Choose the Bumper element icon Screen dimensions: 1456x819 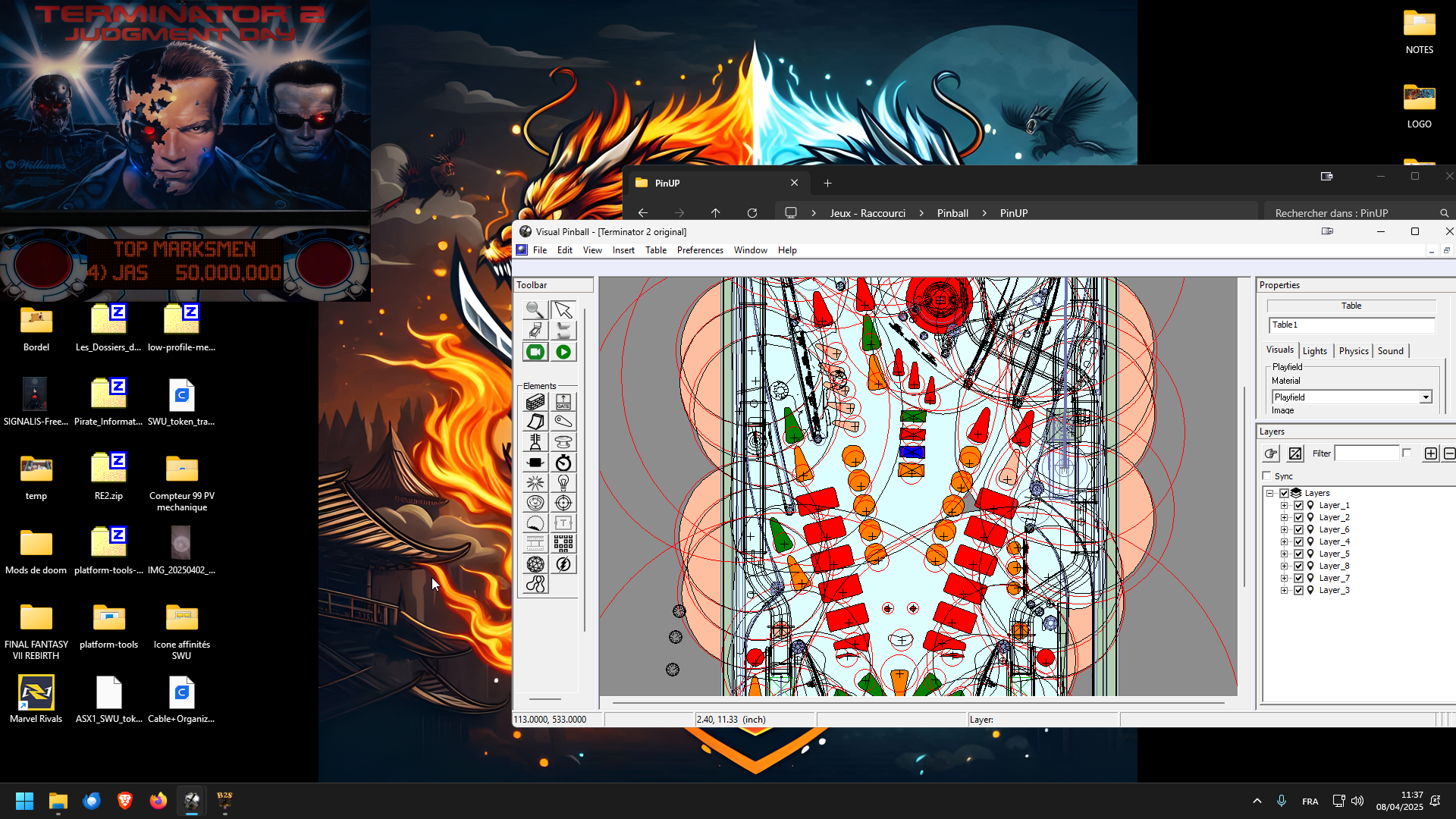click(563, 442)
